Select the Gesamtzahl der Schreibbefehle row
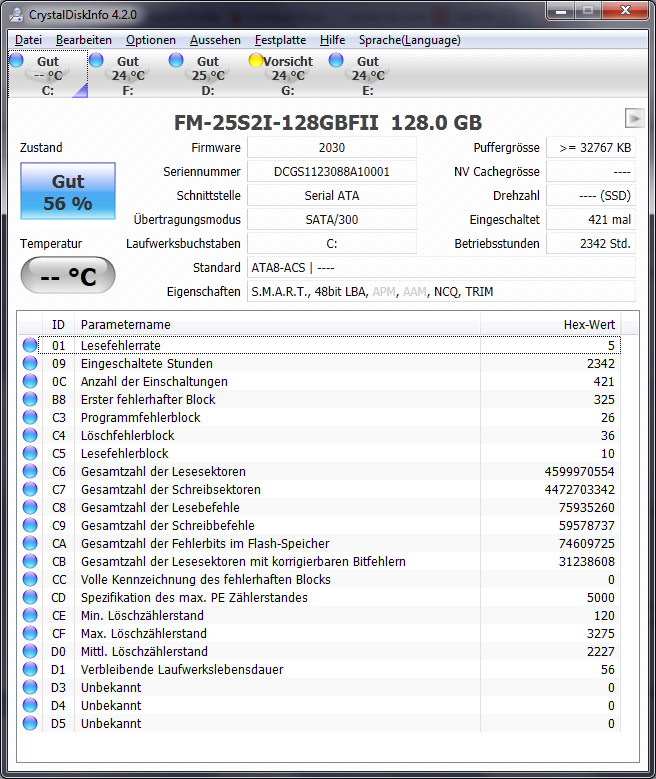 (x=319, y=526)
